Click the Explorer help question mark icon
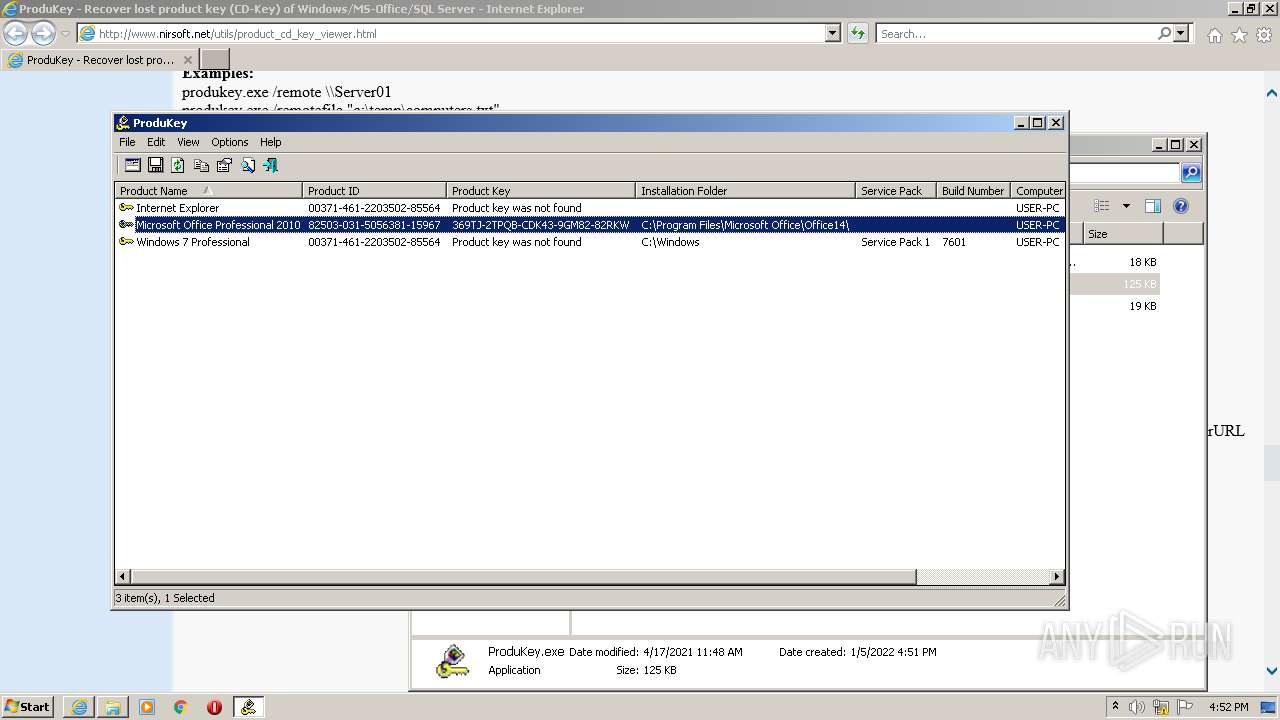 pyautogui.click(x=1181, y=206)
